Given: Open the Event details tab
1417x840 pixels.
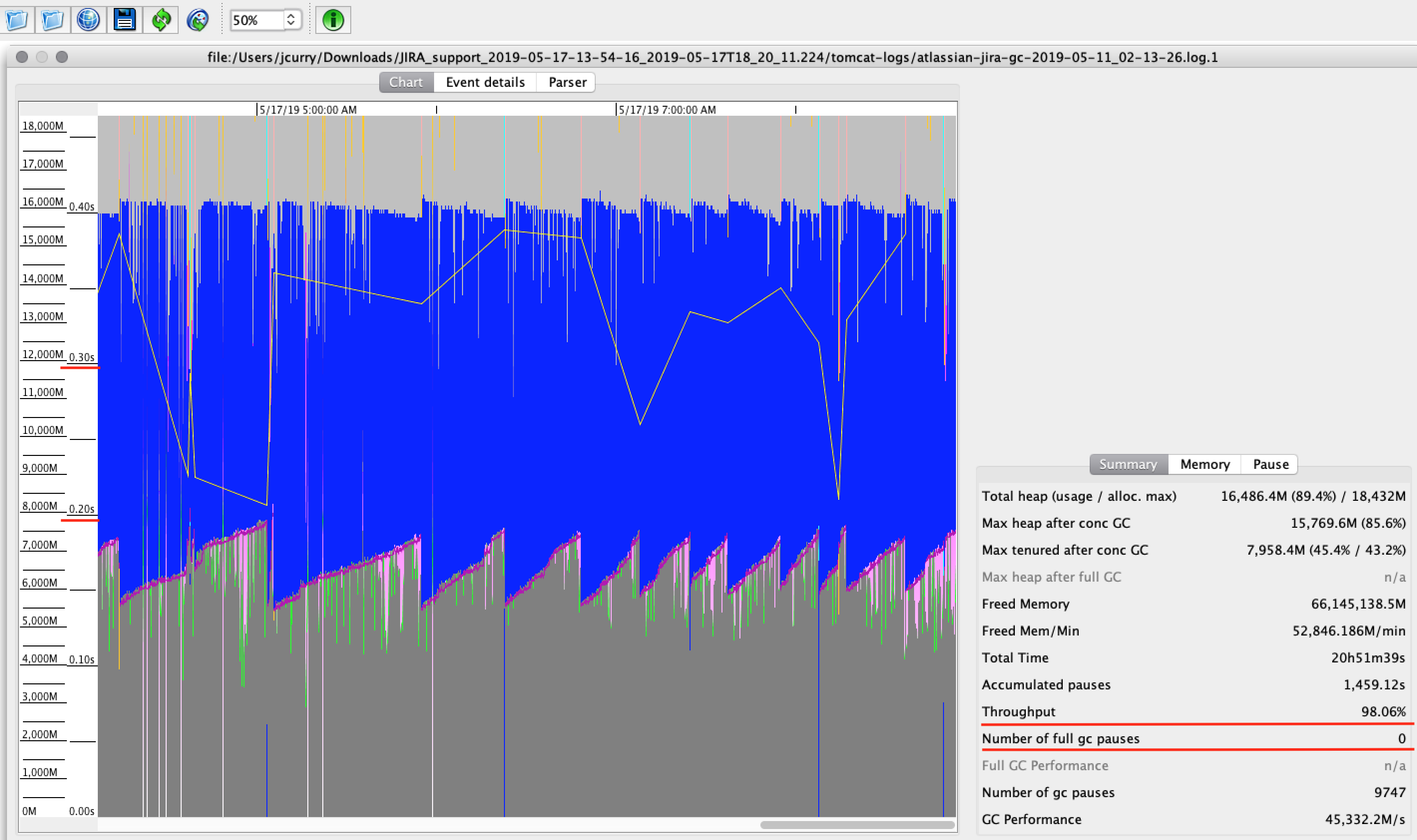Looking at the screenshot, I should point(485,82).
